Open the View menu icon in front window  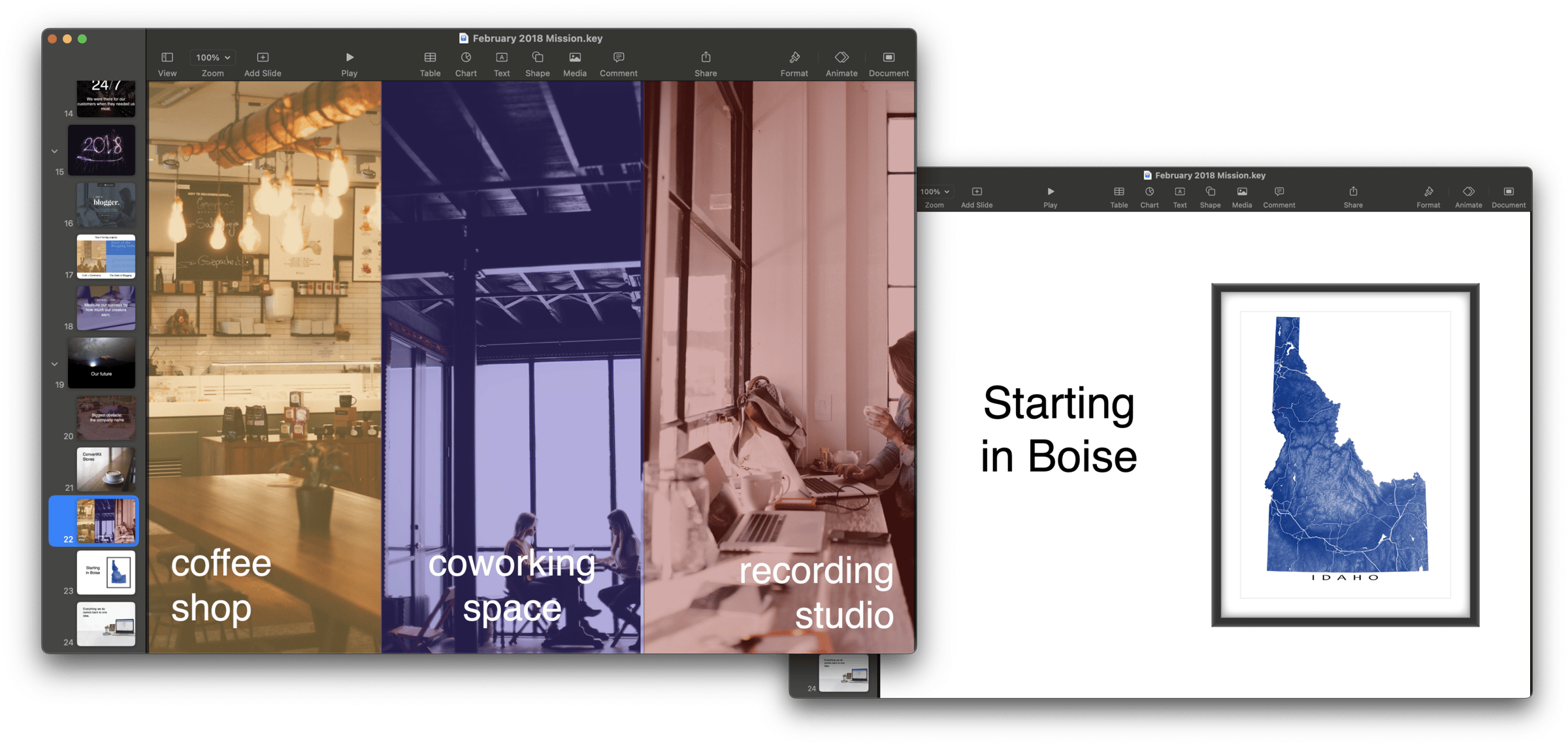(167, 58)
